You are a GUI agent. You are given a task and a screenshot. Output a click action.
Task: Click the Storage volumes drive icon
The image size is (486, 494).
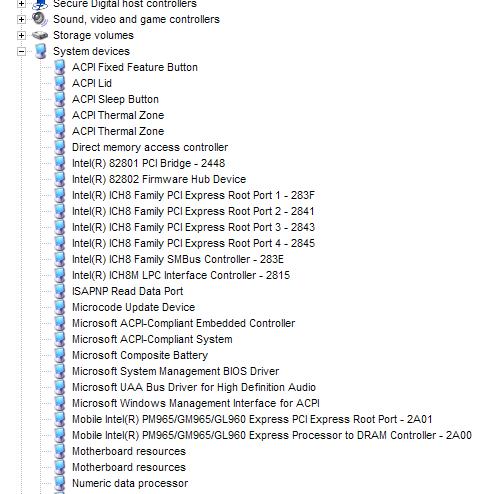[x=40, y=35]
